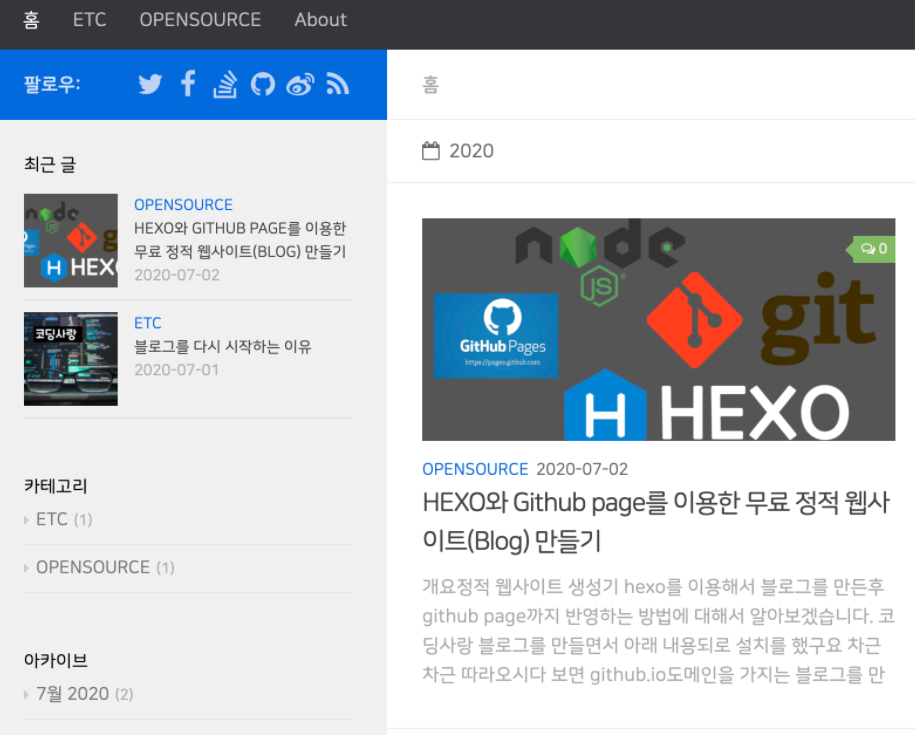Screen dimensions: 915x735
Task: Click the comment count badge on post image
Action: click(873, 249)
